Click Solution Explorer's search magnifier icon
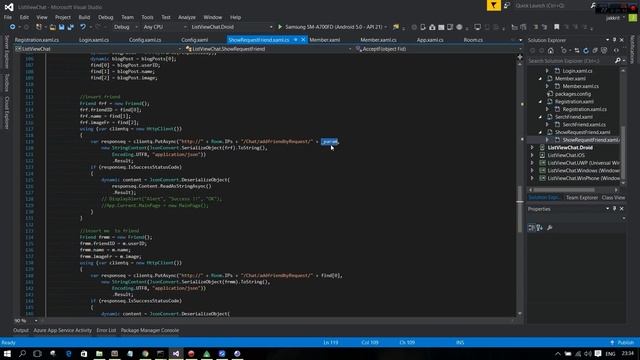640x360 pixels. 618,60
